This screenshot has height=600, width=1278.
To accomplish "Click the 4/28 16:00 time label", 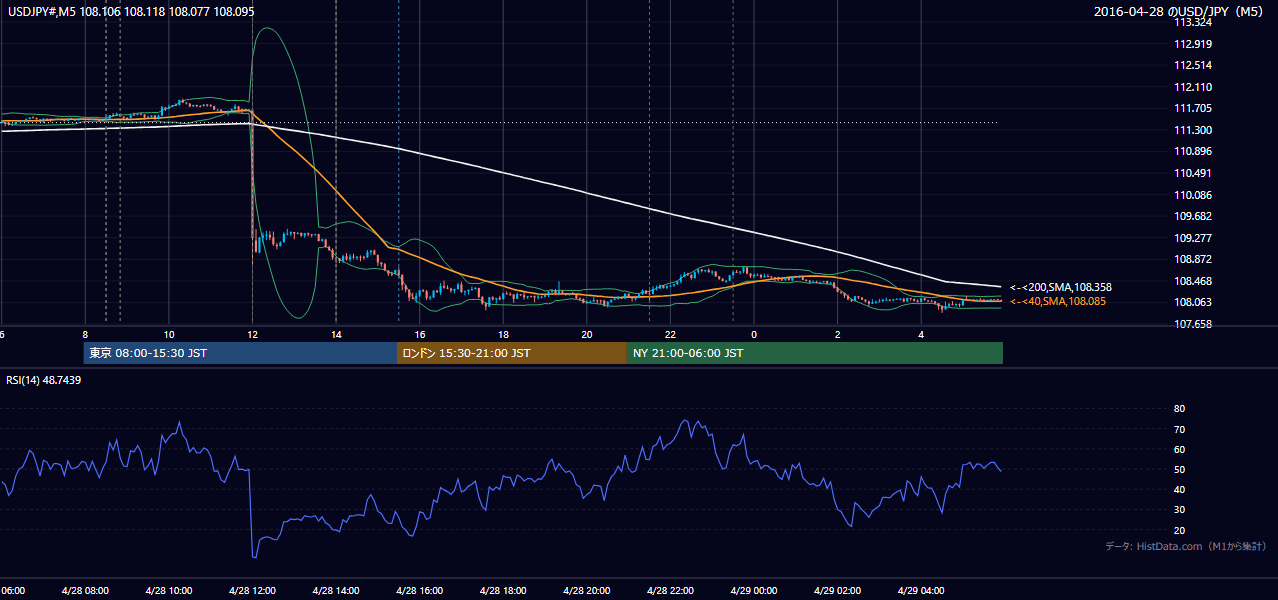I will pos(418,590).
